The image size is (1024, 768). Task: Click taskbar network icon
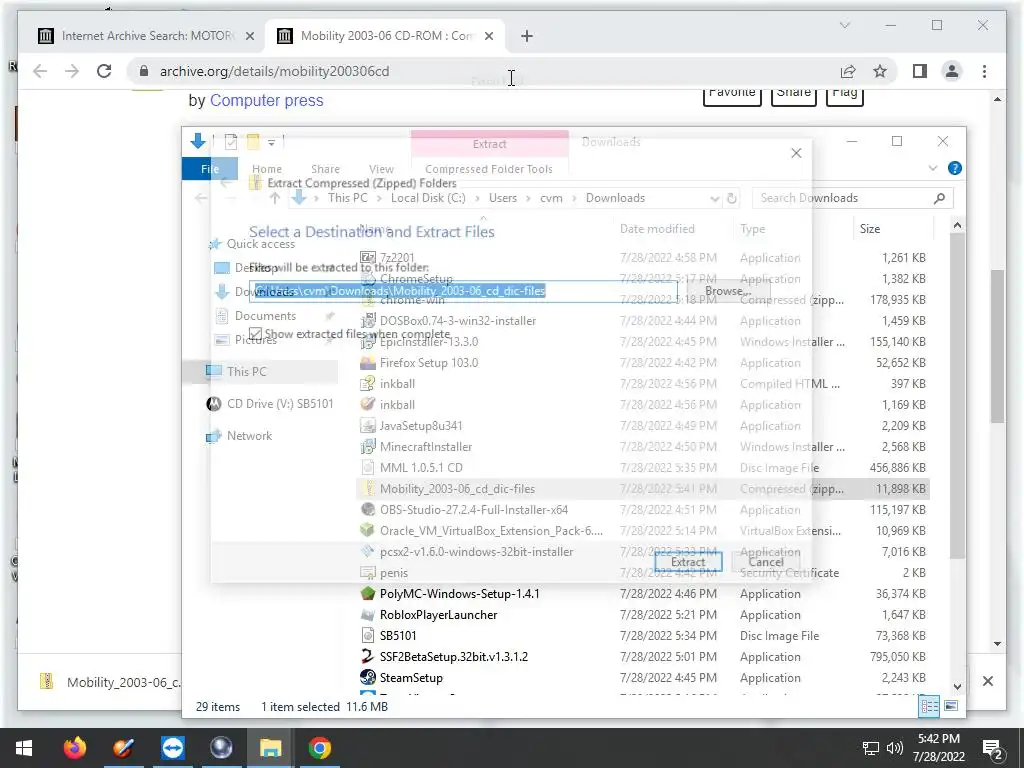[871, 748]
